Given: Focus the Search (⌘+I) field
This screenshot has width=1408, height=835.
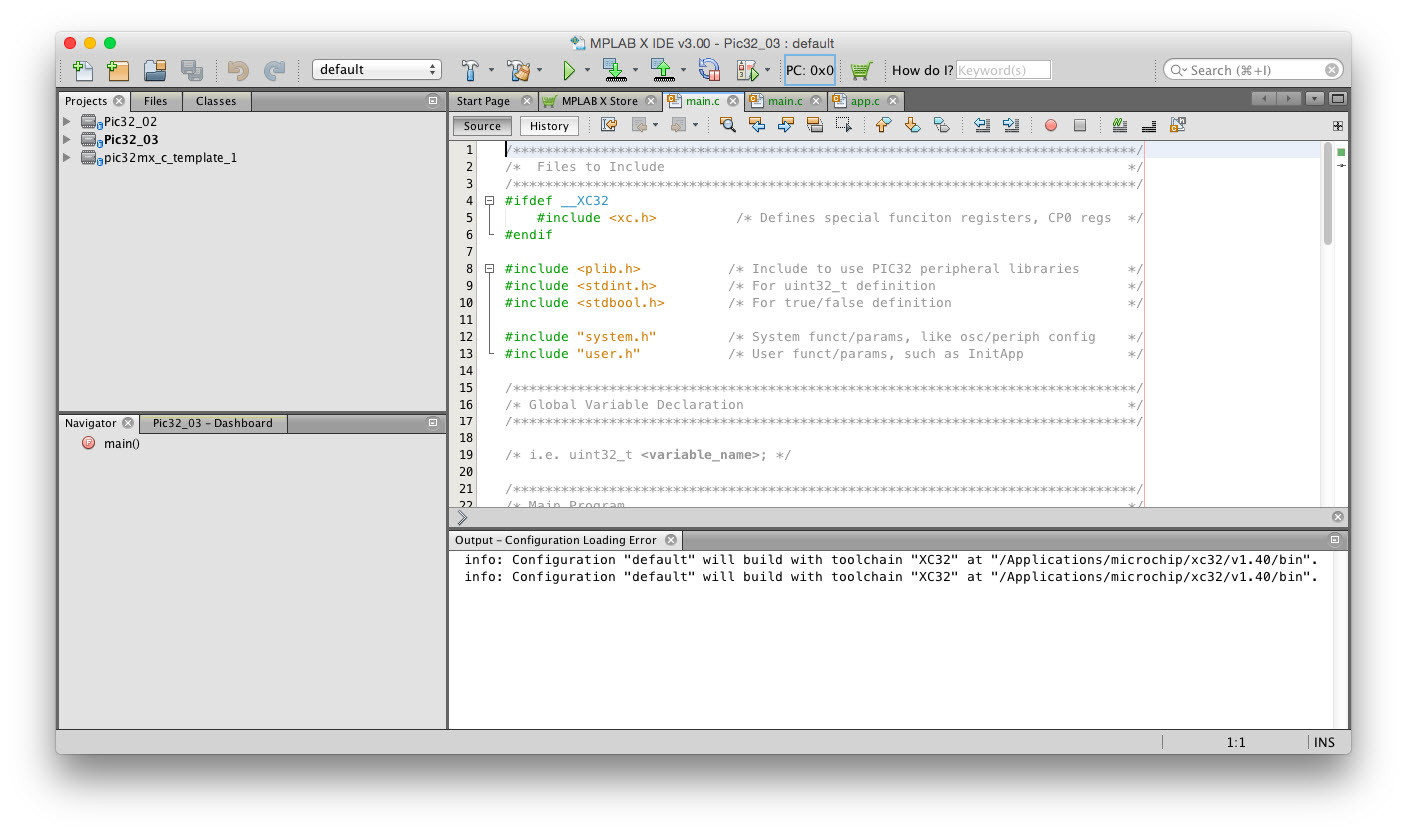Looking at the screenshot, I should pyautogui.click(x=1252, y=70).
